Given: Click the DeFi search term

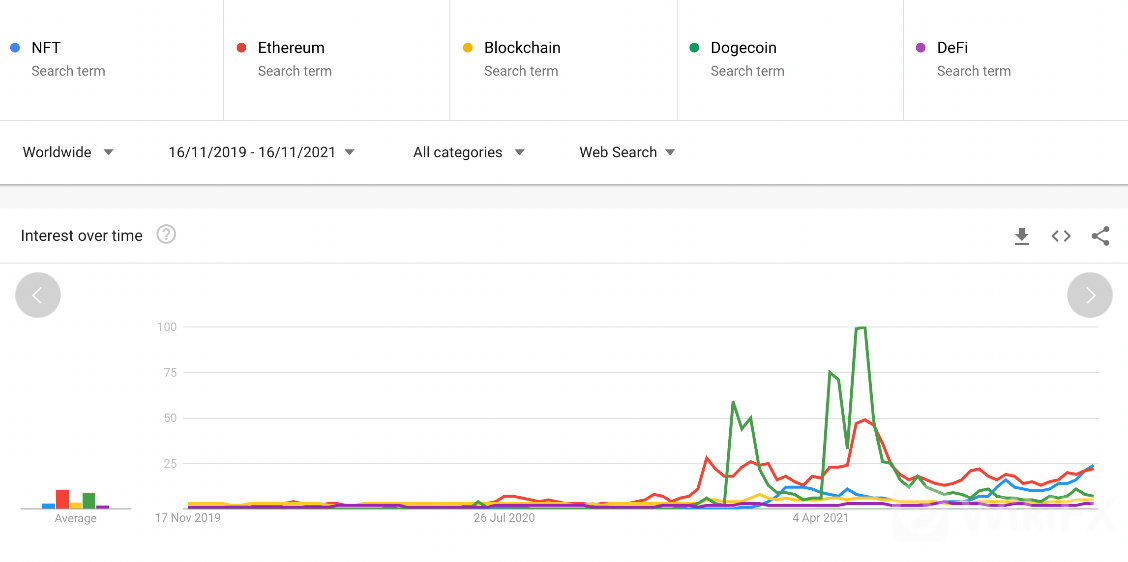Looking at the screenshot, I should pyautogui.click(x=952, y=48).
